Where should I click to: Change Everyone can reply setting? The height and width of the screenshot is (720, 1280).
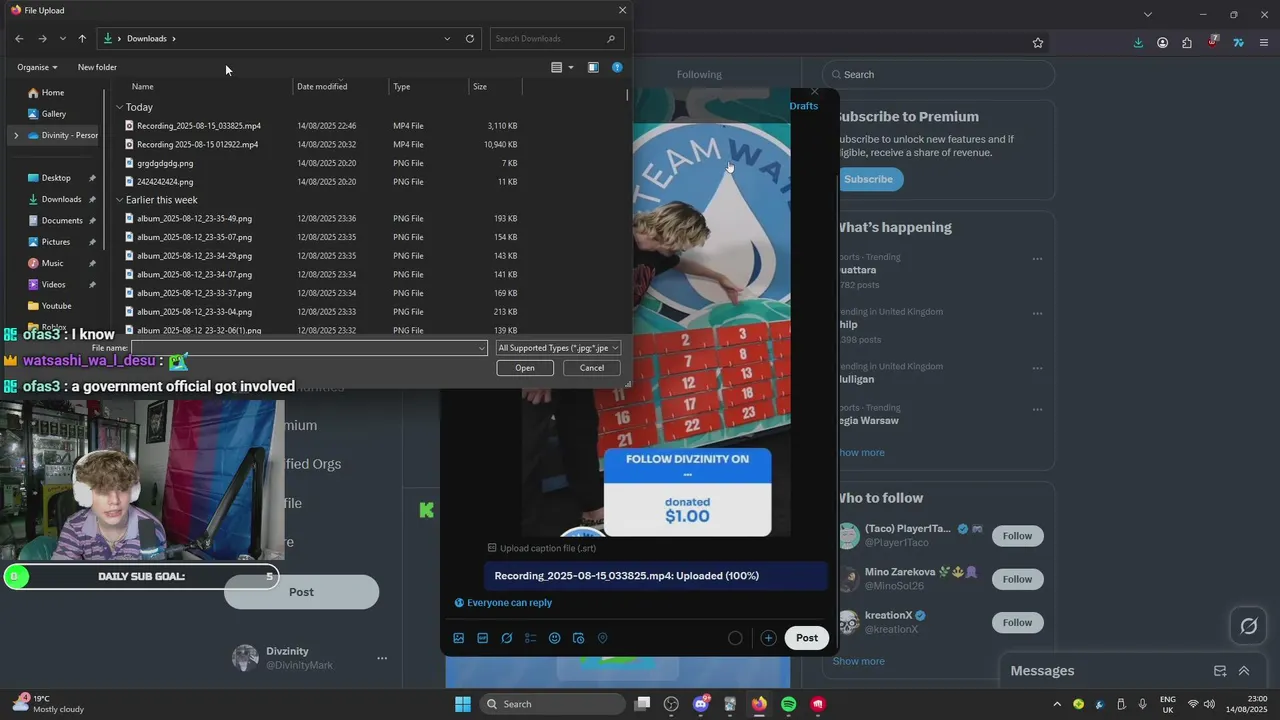pyautogui.click(x=503, y=603)
